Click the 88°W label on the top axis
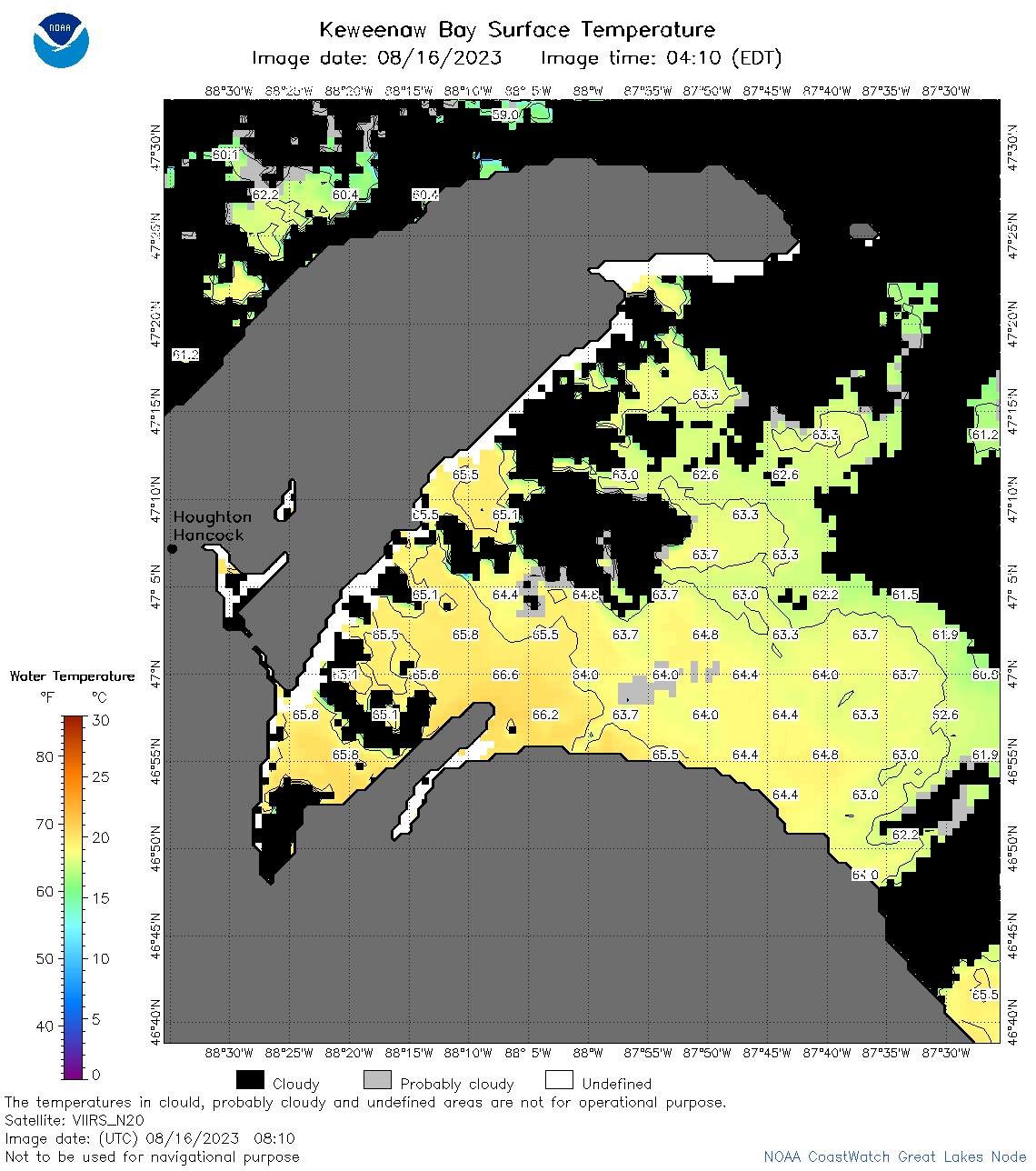Image resolution: width=1036 pixels, height=1171 pixels. (588, 91)
